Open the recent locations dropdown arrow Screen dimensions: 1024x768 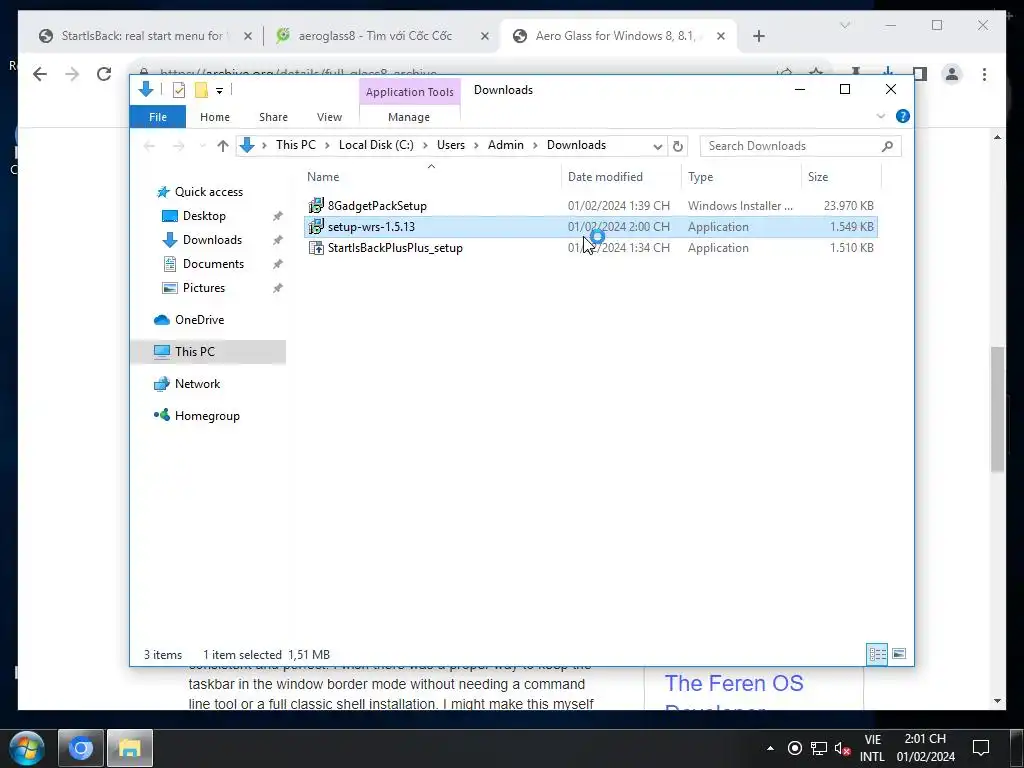pyautogui.click(x=202, y=146)
